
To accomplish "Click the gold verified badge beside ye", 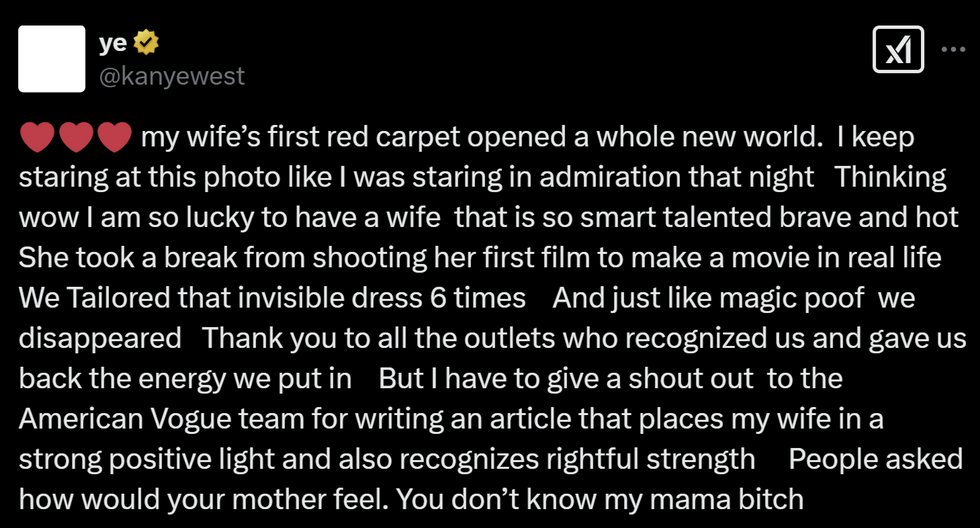I will pos(146,42).
